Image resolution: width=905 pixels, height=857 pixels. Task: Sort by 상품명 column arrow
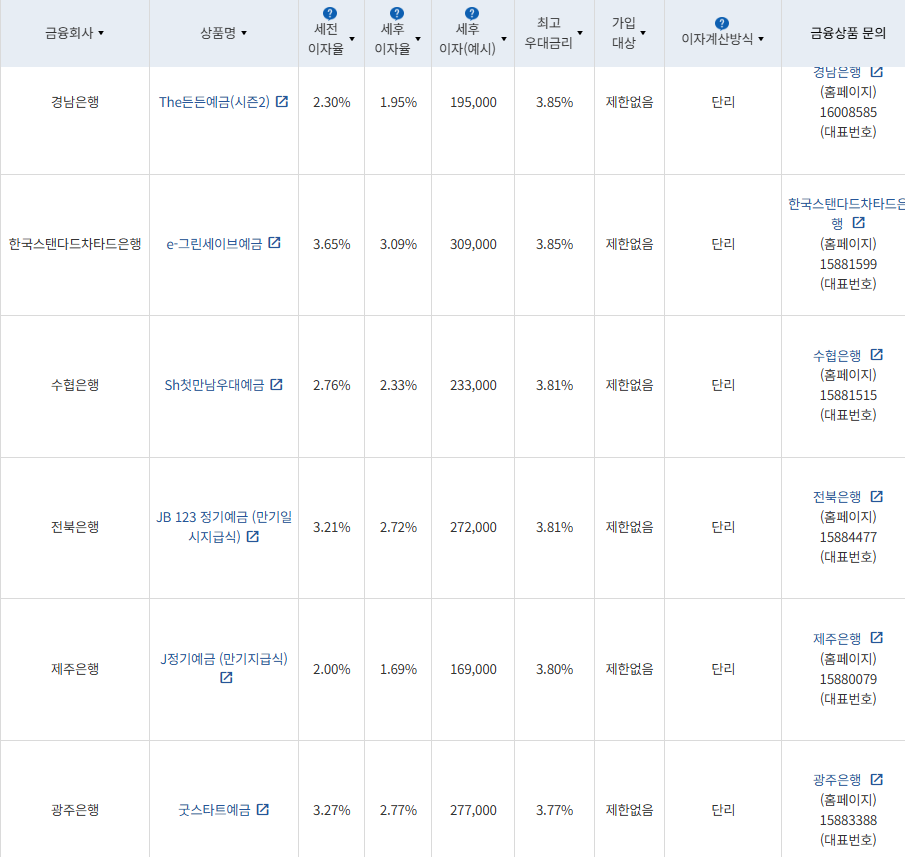pyautogui.click(x=244, y=33)
